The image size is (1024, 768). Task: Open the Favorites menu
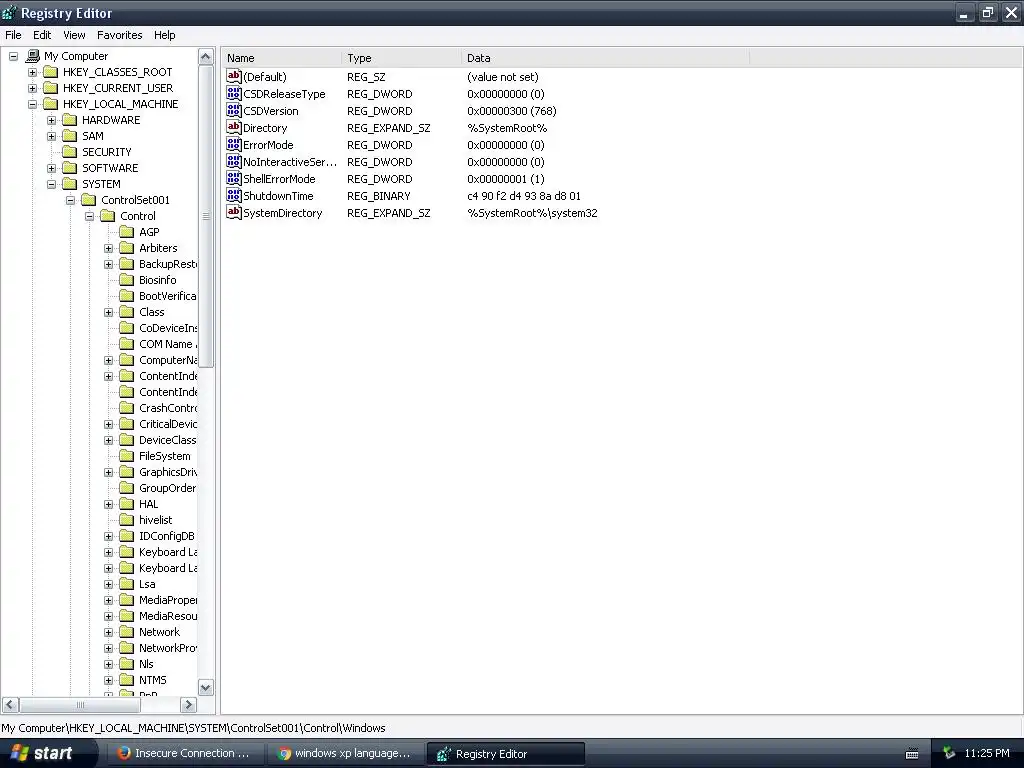[x=120, y=35]
